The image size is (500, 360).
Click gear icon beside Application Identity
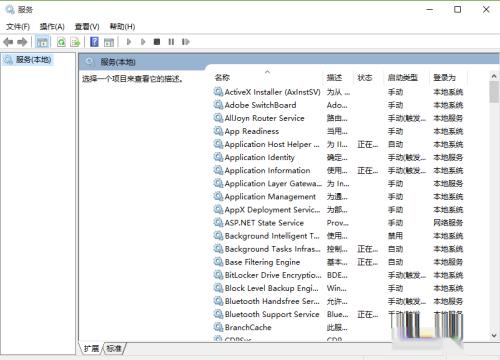coord(218,157)
